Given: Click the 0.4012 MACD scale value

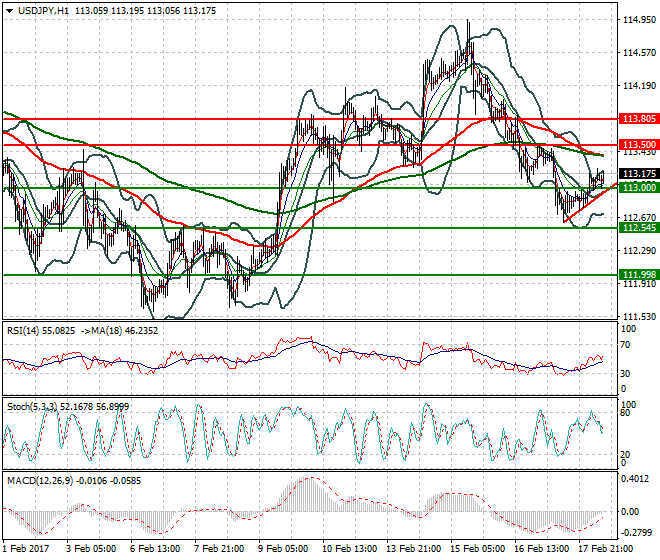Looking at the screenshot, I should tap(635, 479).
